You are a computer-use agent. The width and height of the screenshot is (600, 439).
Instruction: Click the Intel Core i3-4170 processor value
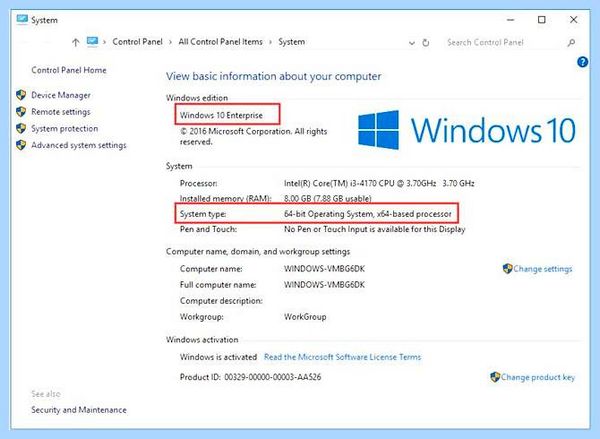(379, 183)
